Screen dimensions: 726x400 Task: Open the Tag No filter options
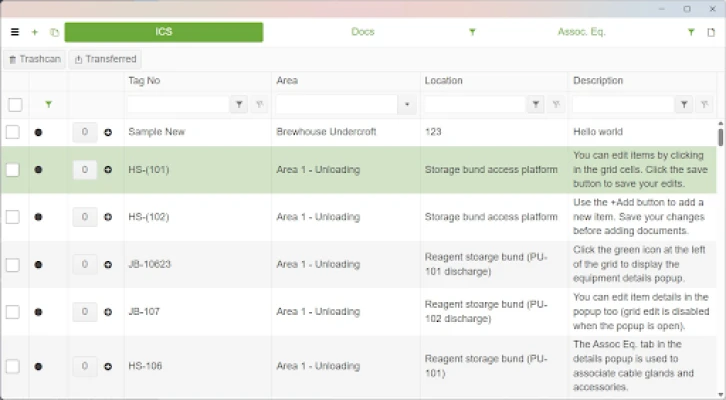[x=239, y=104]
